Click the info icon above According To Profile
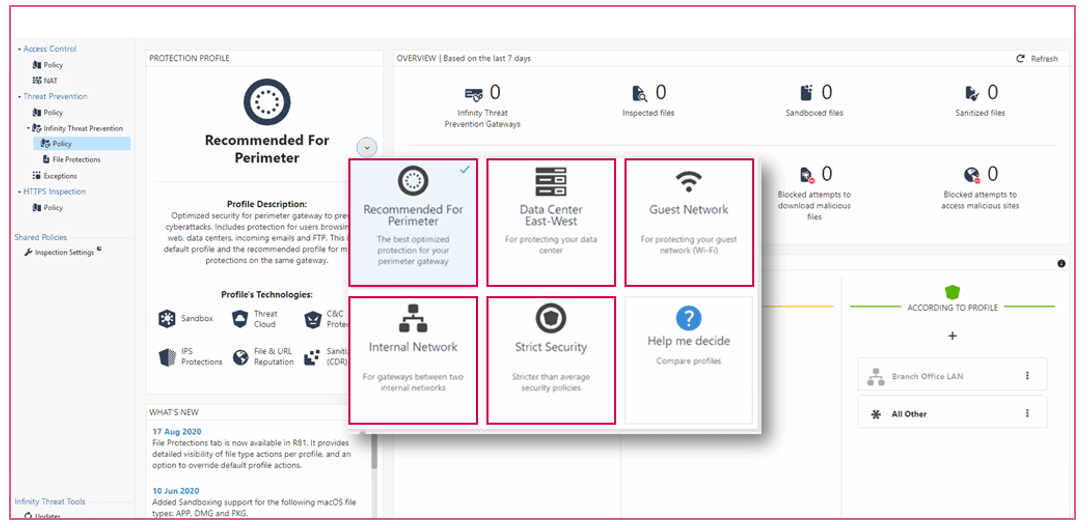Screen dimensions: 1088x528 [1061, 264]
